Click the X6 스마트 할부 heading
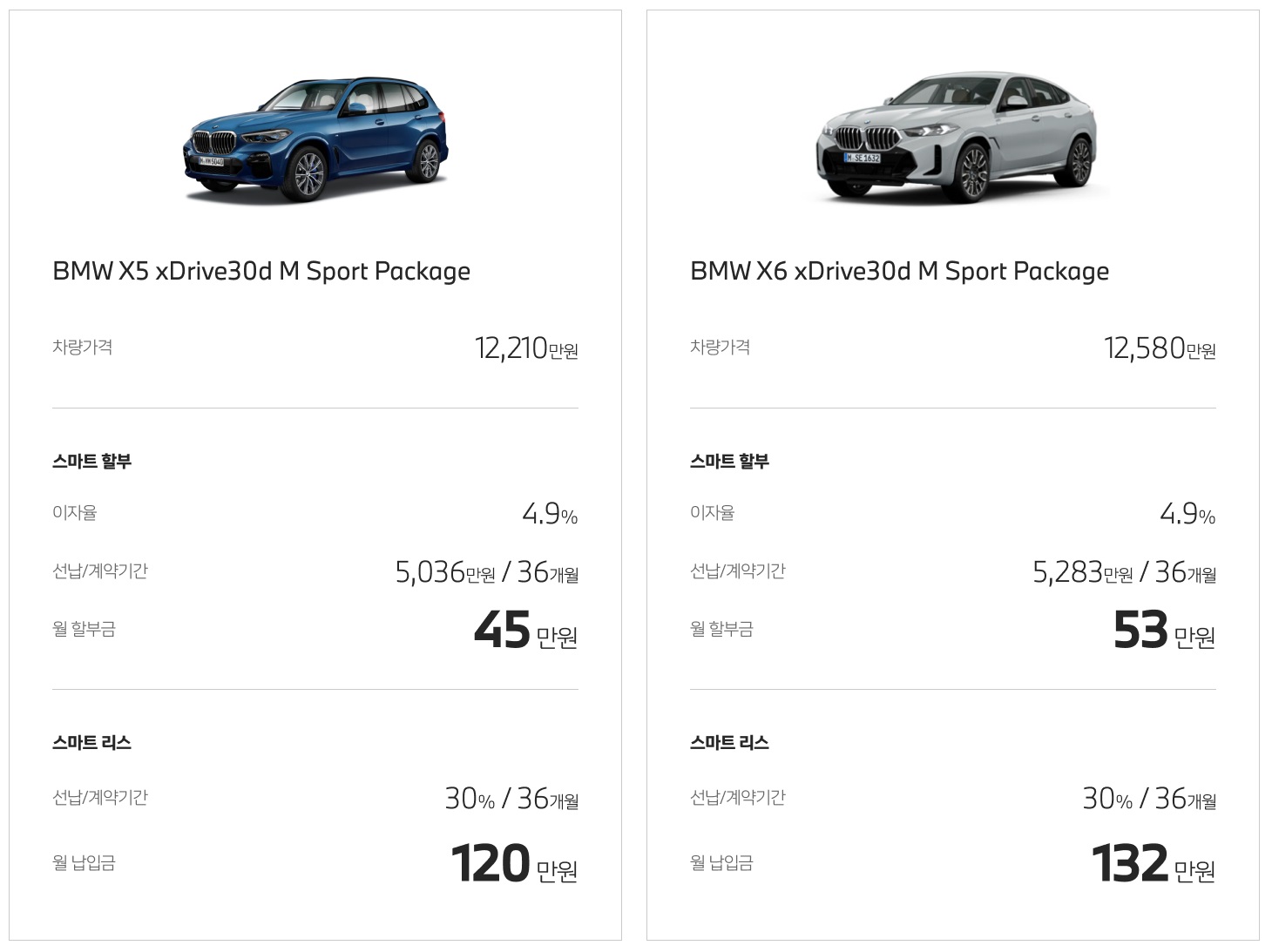The width and height of the screenshot is (1272, 952). pos(729,462)
